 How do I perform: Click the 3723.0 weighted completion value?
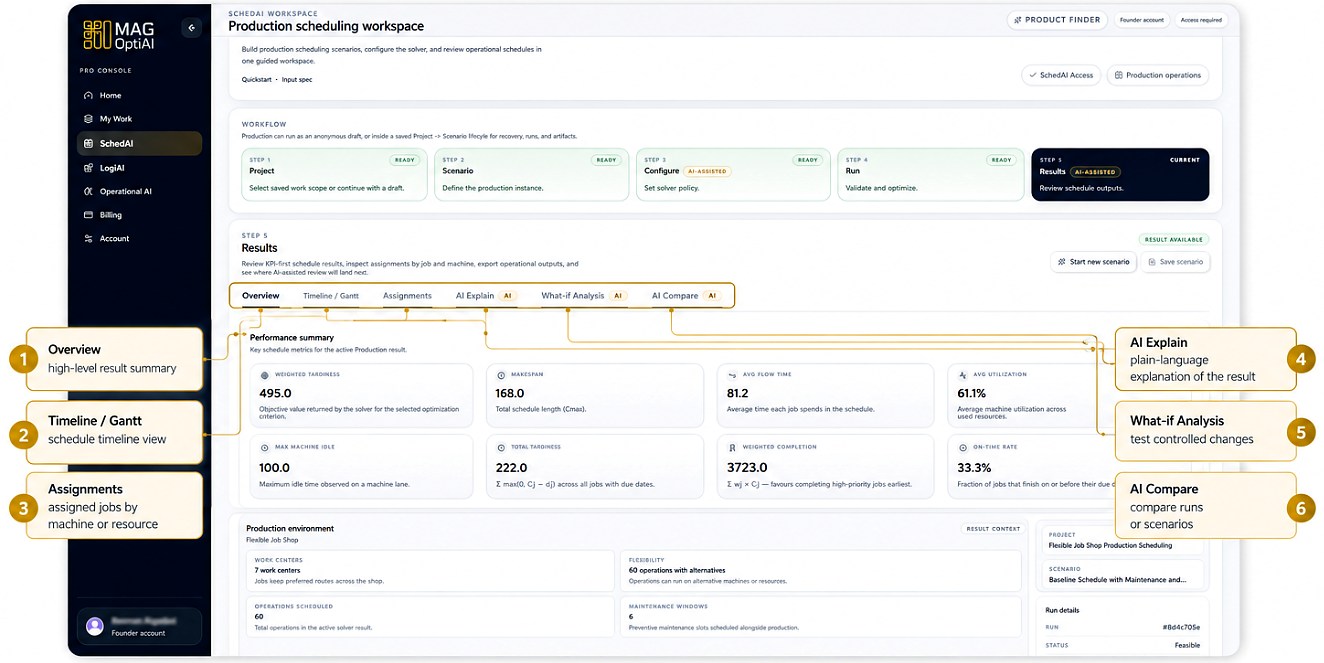point(747,467)
